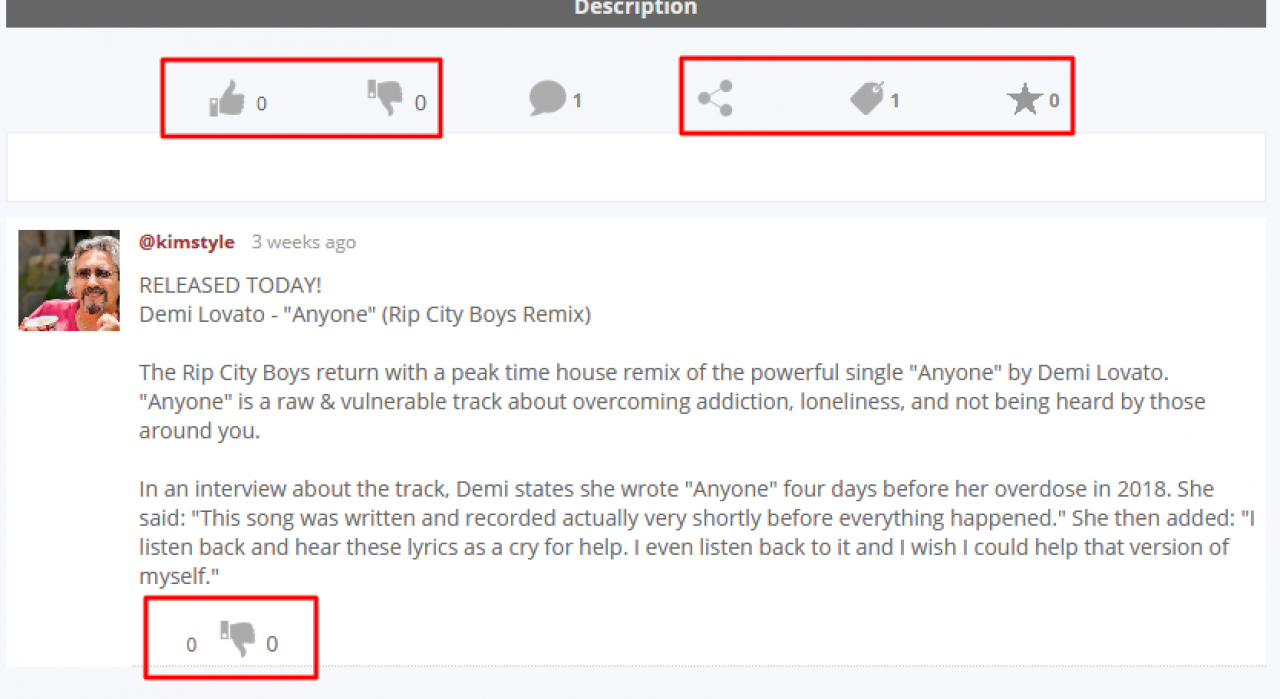Click the thumbs up icon under Description

[x=227, y=99]
